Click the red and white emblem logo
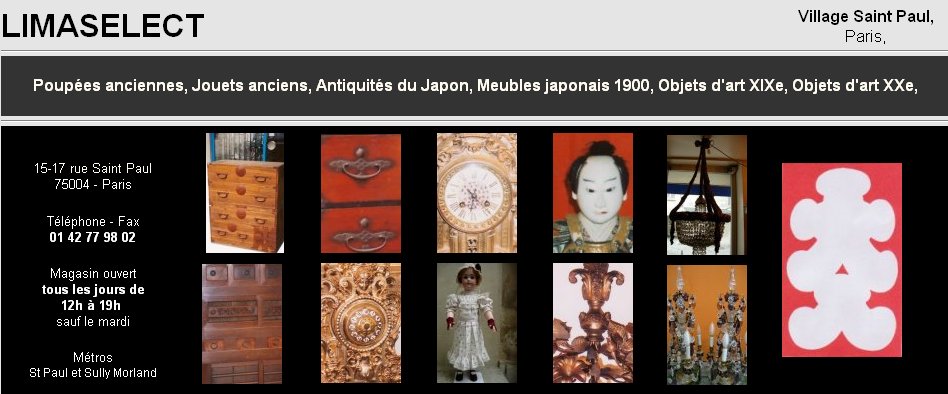This screenshot has width=948, height=394. point(842,260)
